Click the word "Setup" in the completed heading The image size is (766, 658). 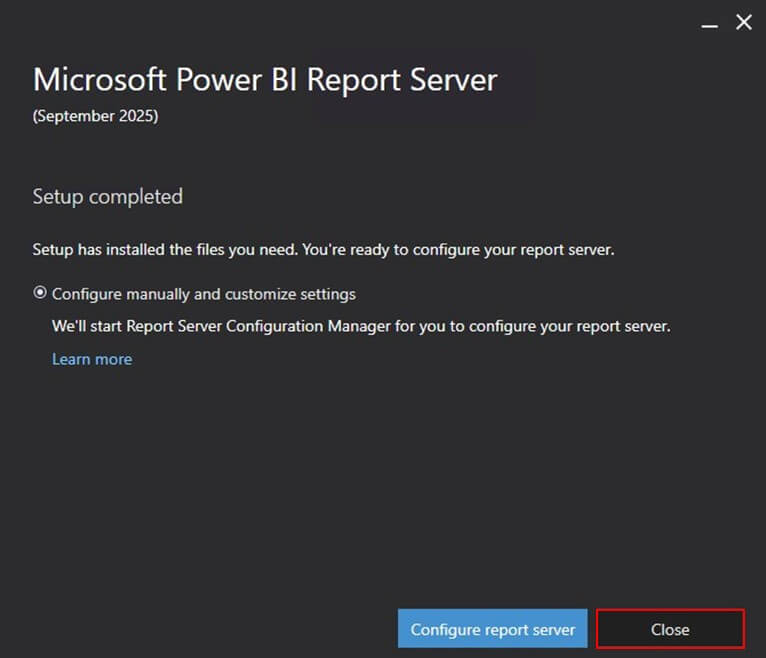(x=57, y=196)
